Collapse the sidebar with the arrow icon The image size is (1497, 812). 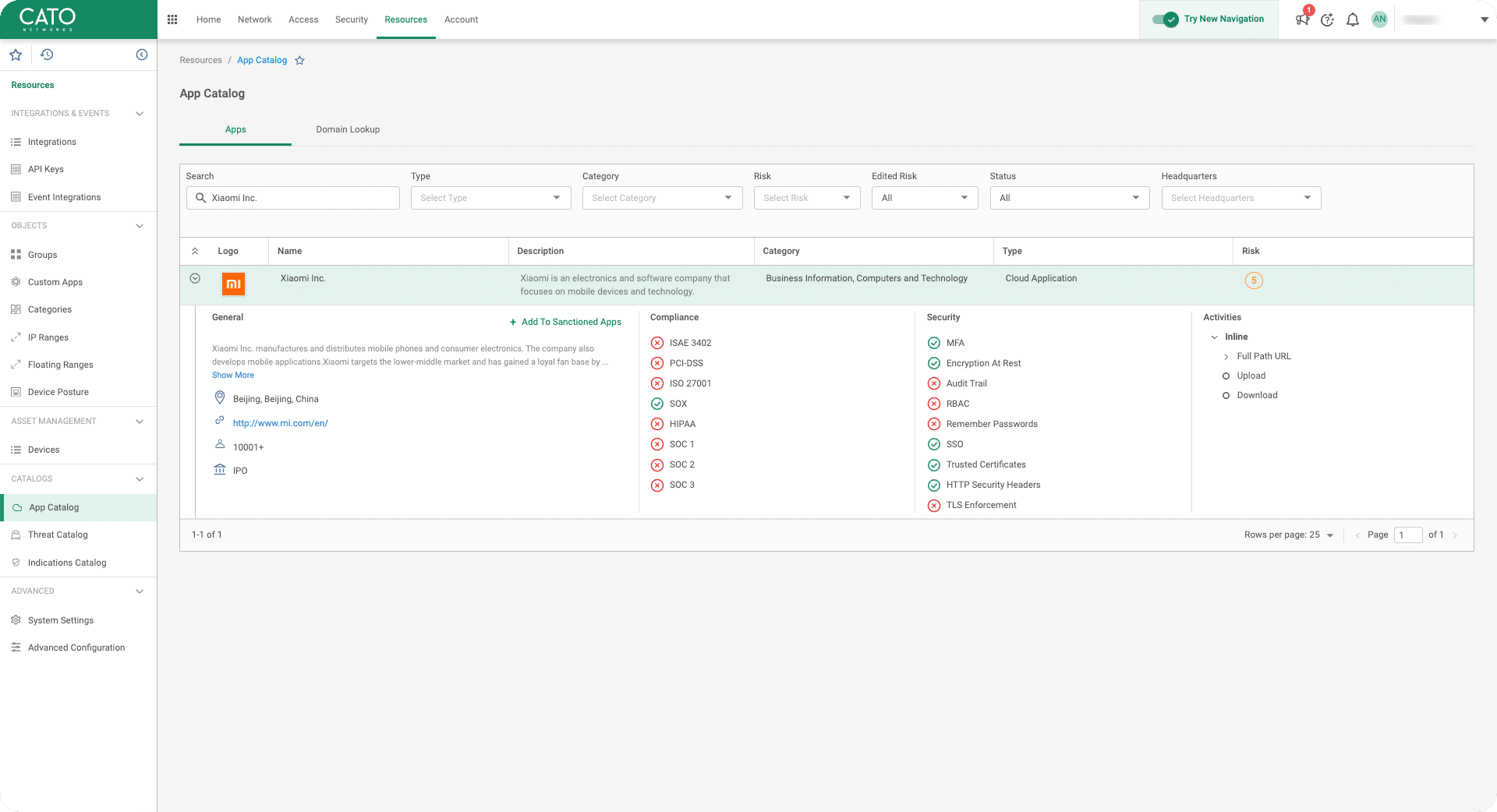click(x=142, y=55)
